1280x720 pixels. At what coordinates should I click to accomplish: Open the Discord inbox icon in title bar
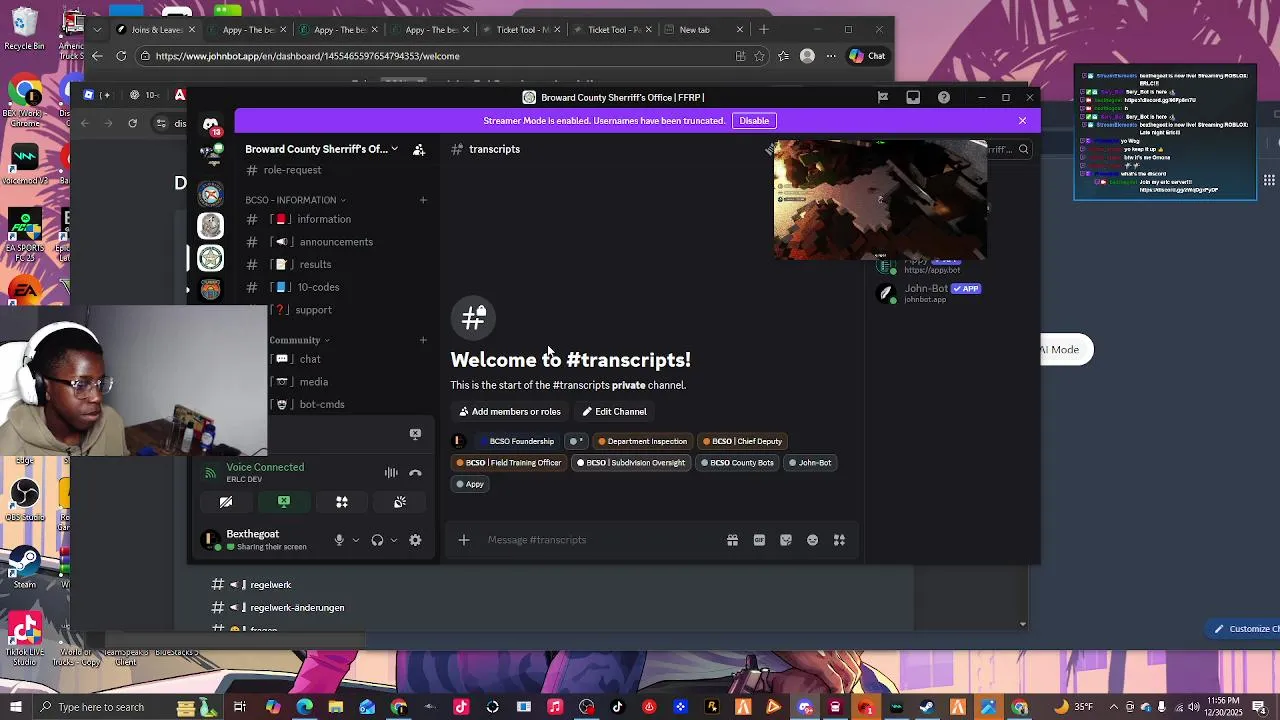tap(913, 97)
